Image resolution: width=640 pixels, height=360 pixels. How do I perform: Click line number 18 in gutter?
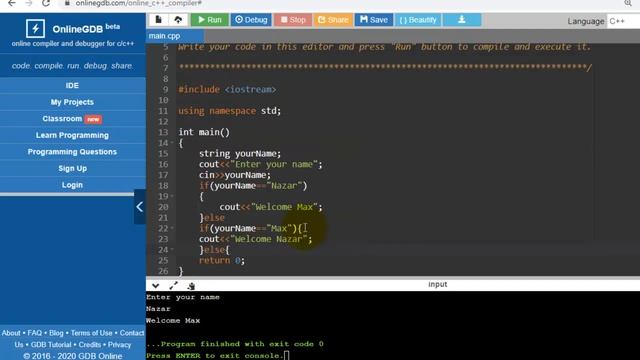163,186
